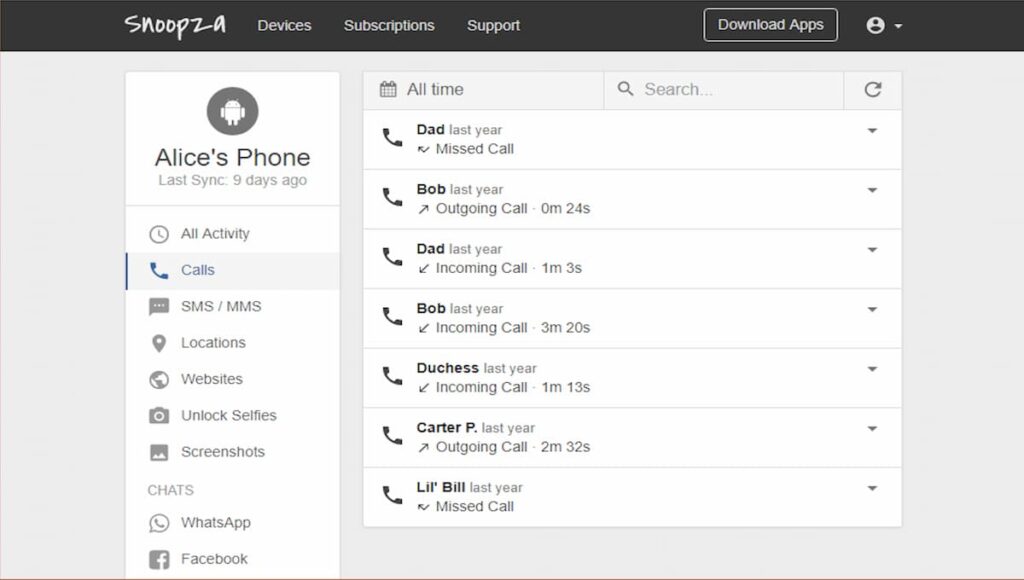Click the Locations pin icon
1024x580 pixels.
pyautogui.click(x=159, y=343)
